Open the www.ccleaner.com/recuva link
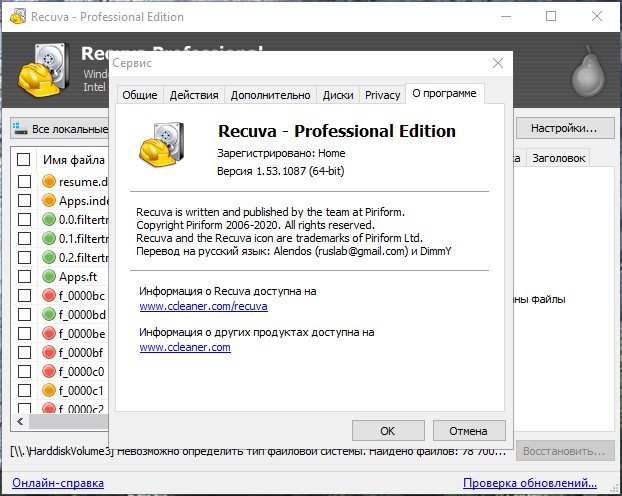The width and height of the screenshot is (622, 496). tap(203, 306)
